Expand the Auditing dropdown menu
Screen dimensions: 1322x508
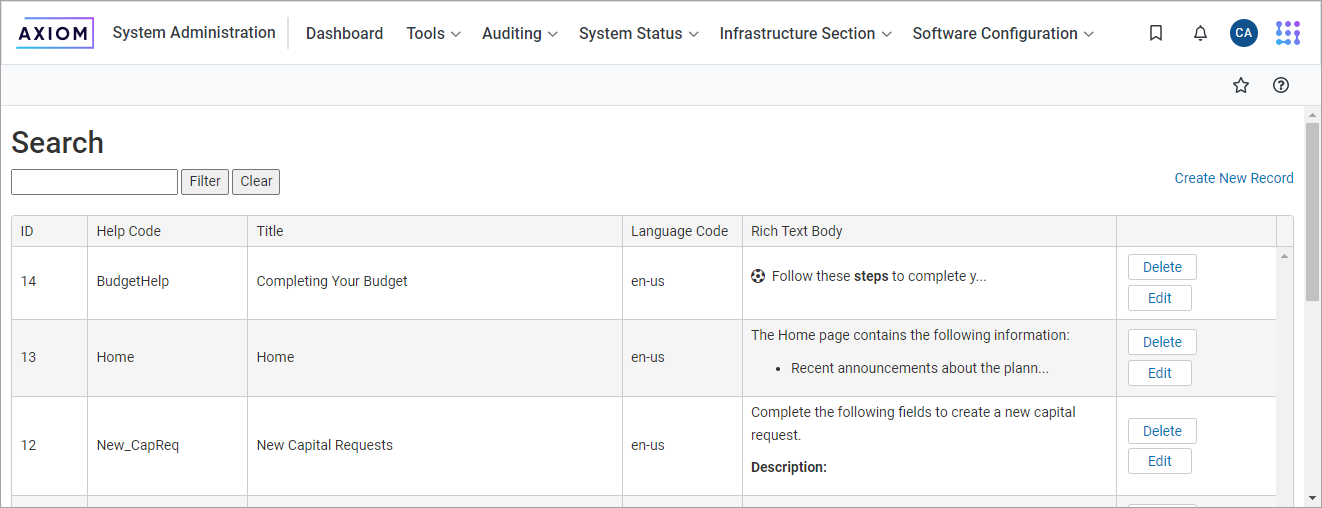pos(519,33)
